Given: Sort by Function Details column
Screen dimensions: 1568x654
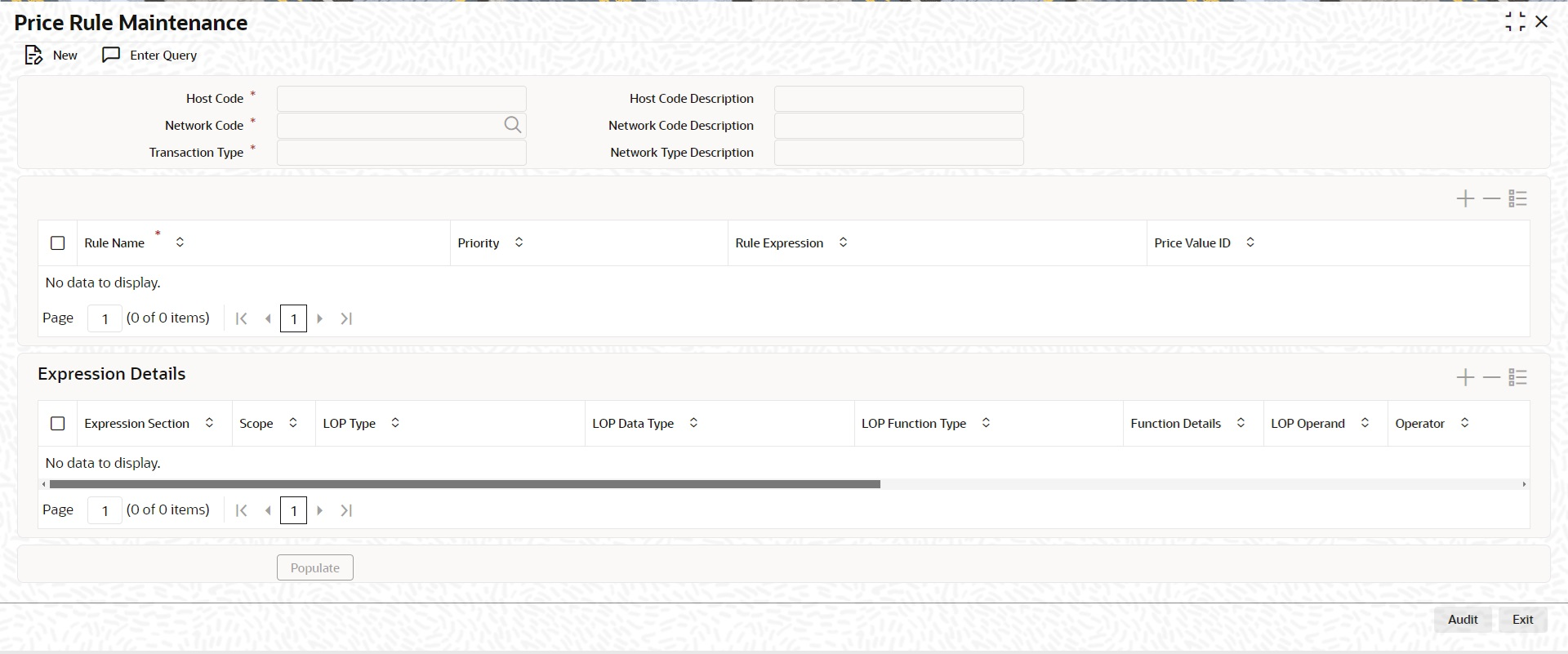Looking at the screenshot, I should (1241, 423).
